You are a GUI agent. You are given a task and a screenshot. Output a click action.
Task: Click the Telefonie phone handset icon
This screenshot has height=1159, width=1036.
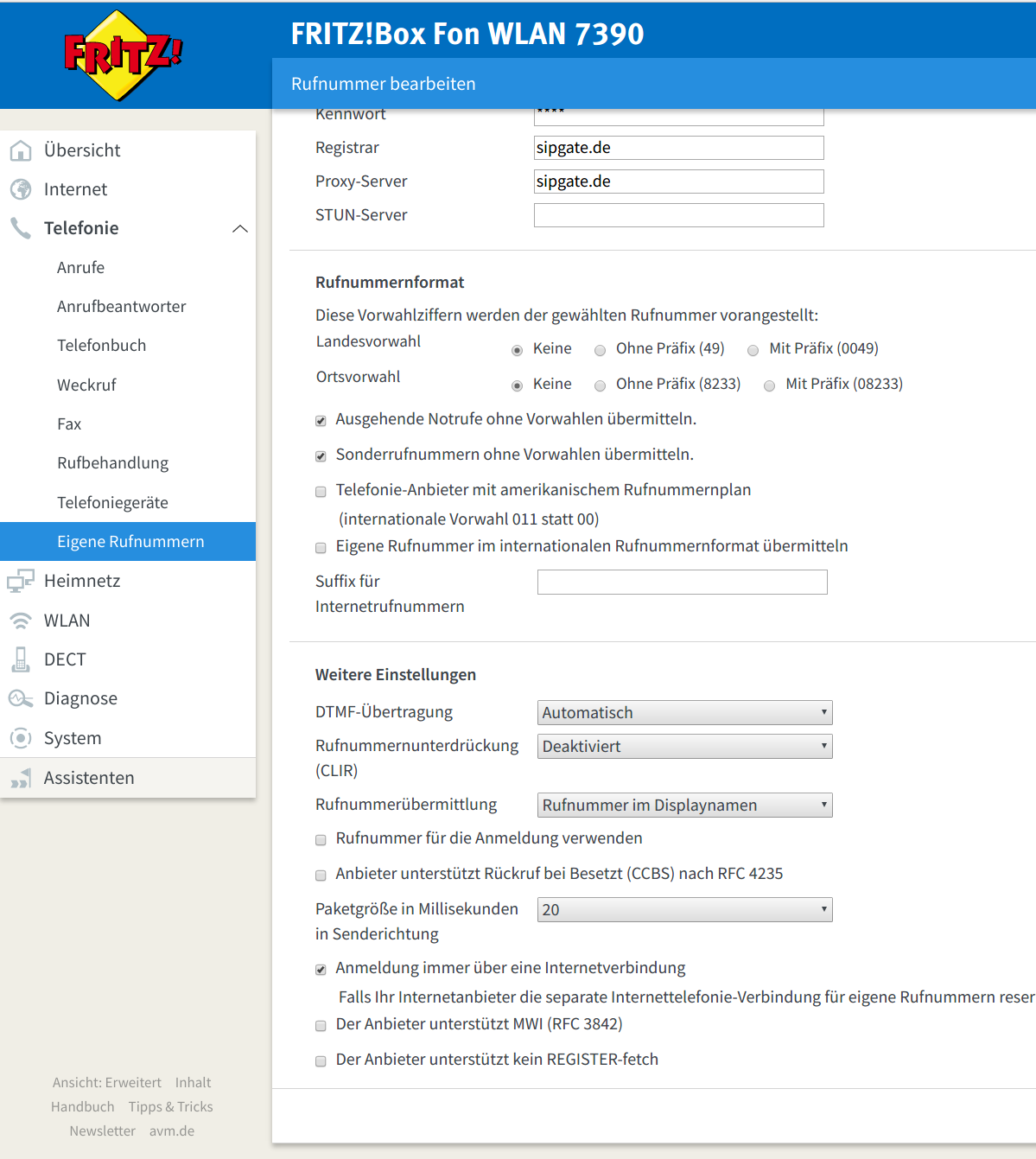tap(21, 228)
